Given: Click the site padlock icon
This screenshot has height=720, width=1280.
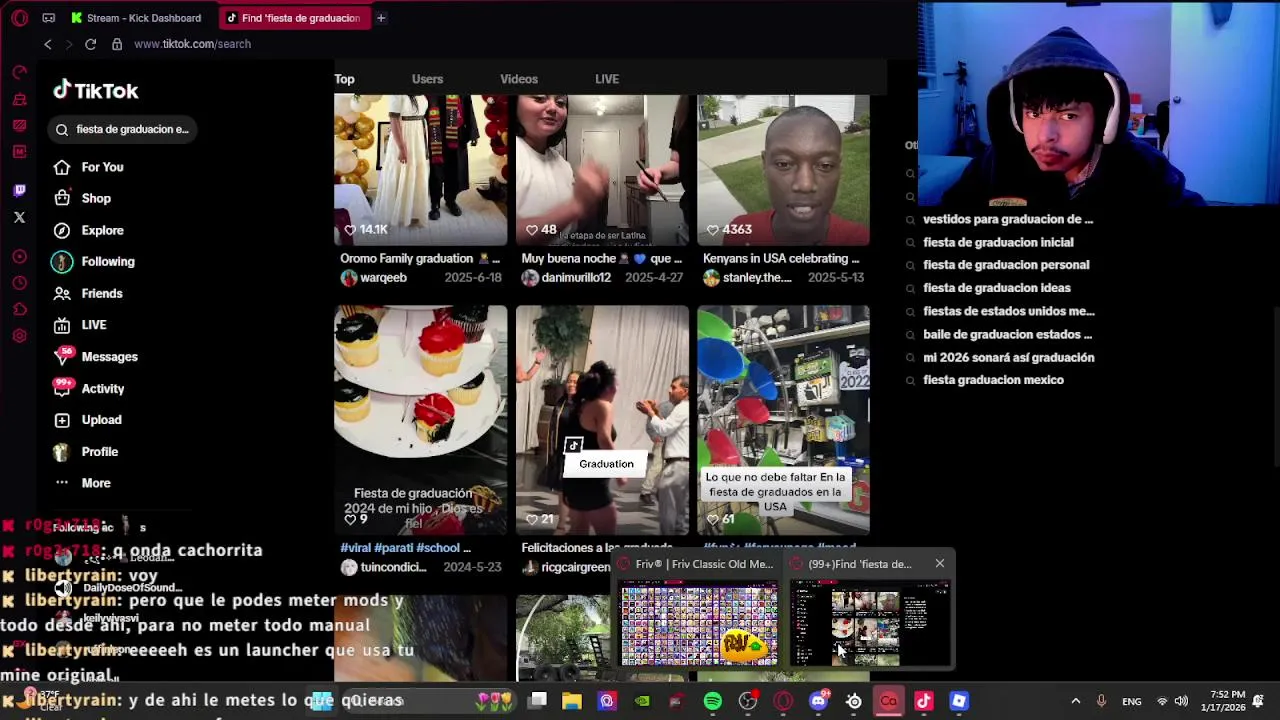Looking at the screenshot, I should point(117,44).
